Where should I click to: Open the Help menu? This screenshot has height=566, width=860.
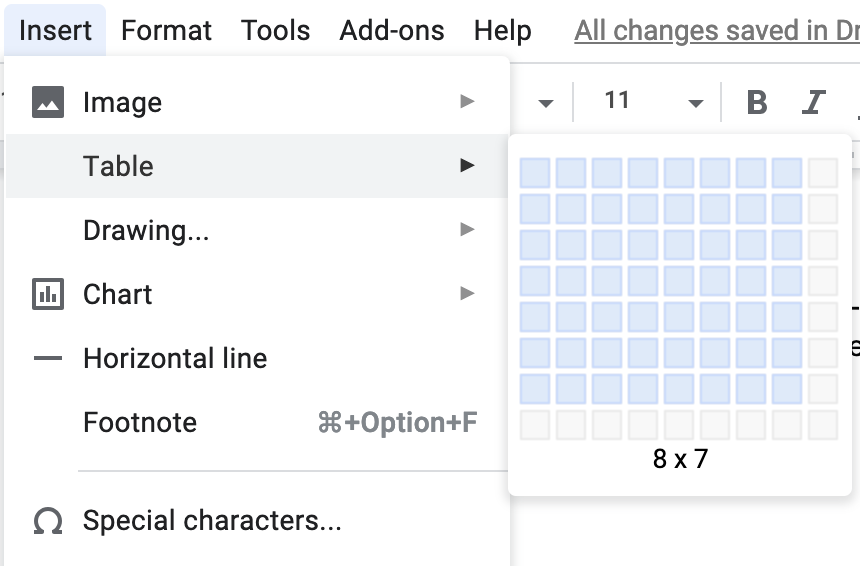(x=503, y=30)
